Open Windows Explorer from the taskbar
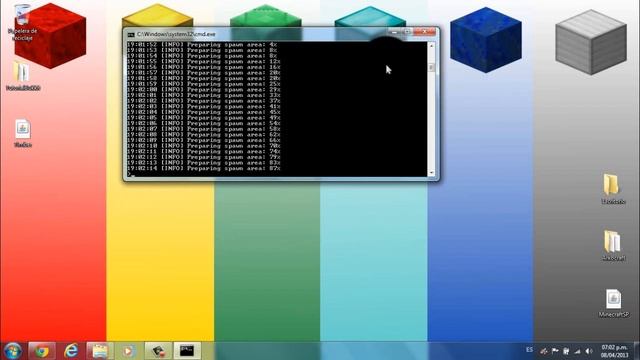The height and width of the screenshot is (360, 640). coord(100,351)
